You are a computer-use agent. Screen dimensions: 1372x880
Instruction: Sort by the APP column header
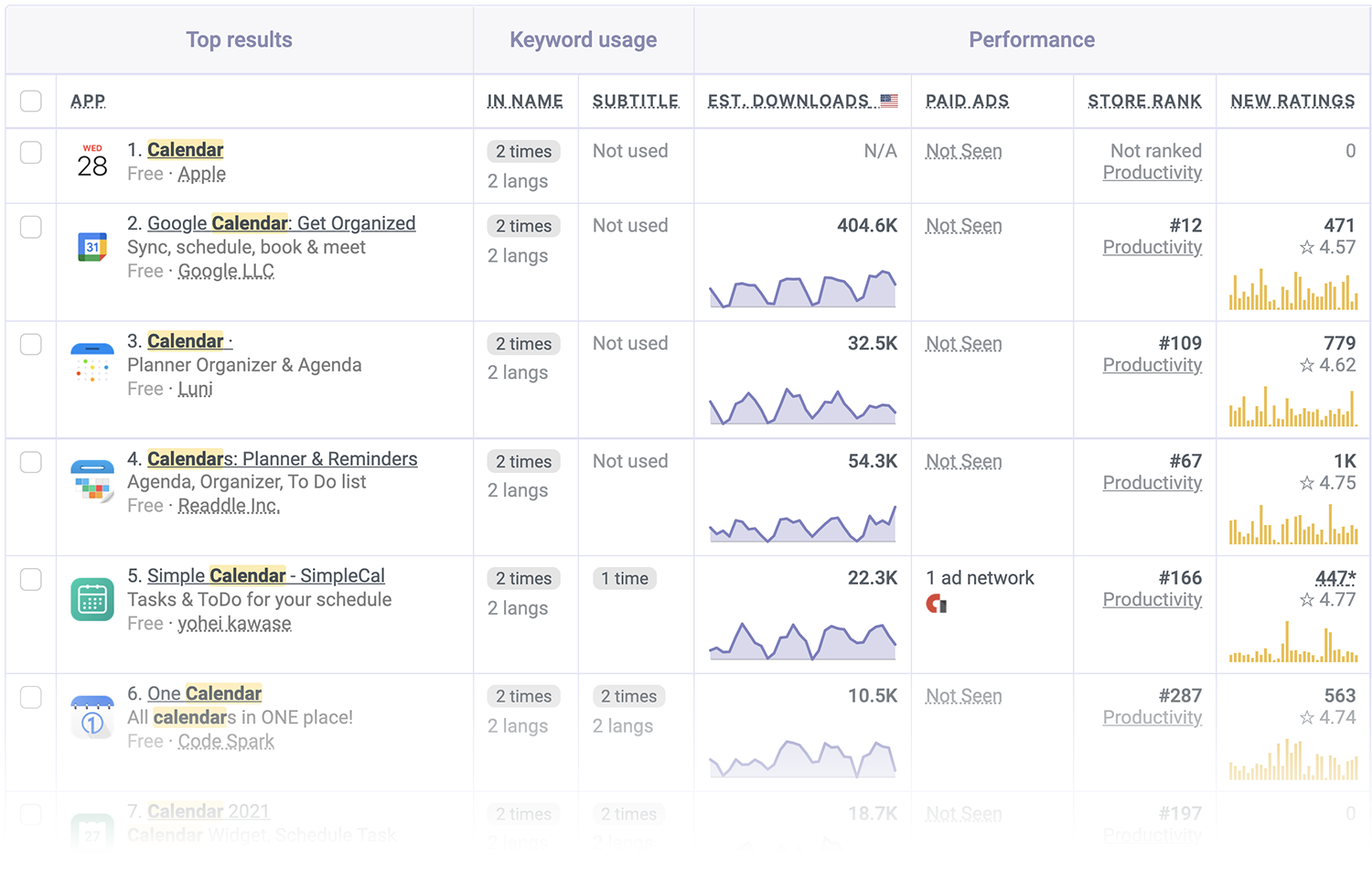[x=88, y=101]
